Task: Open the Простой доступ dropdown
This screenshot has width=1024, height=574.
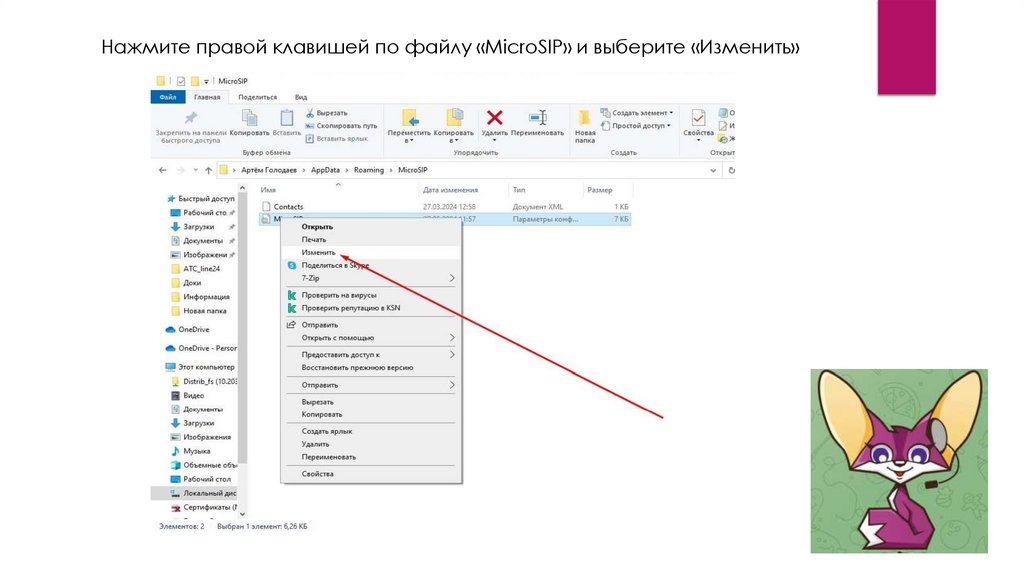Action: 635,125
